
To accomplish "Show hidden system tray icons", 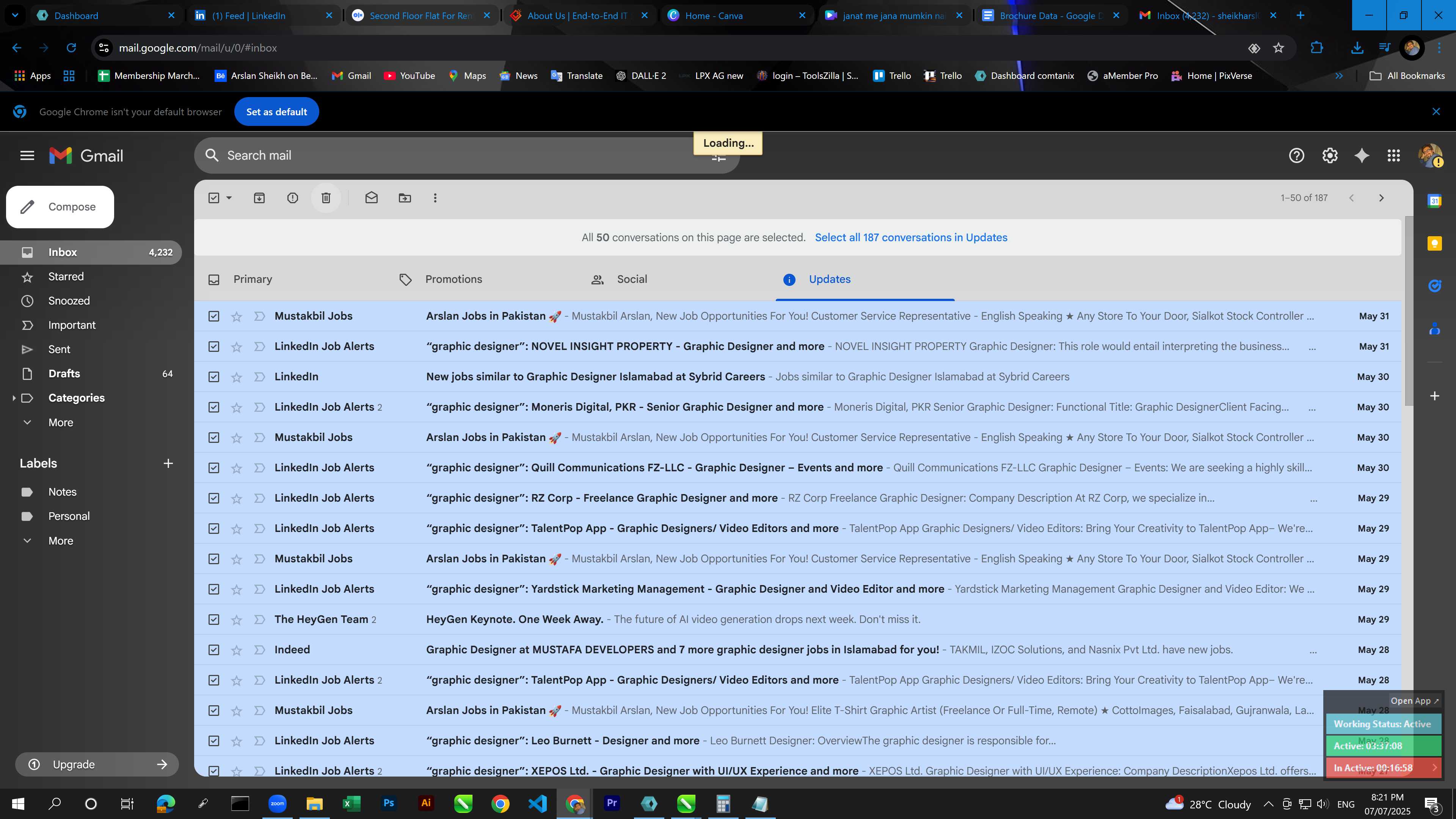I will tap(1268, 804).
